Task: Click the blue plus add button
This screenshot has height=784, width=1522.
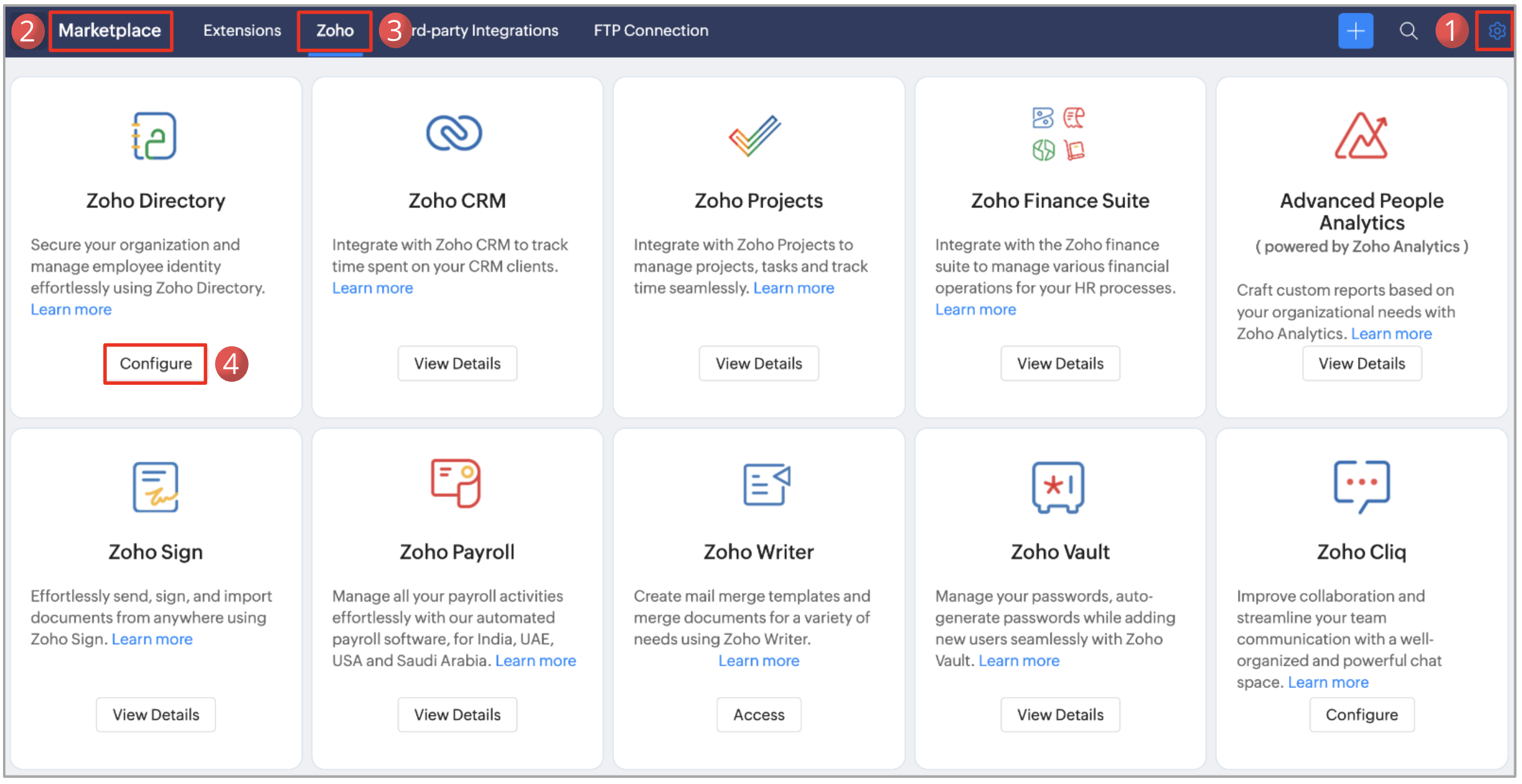Action: pyautogui.click(x=1355, y=31)
